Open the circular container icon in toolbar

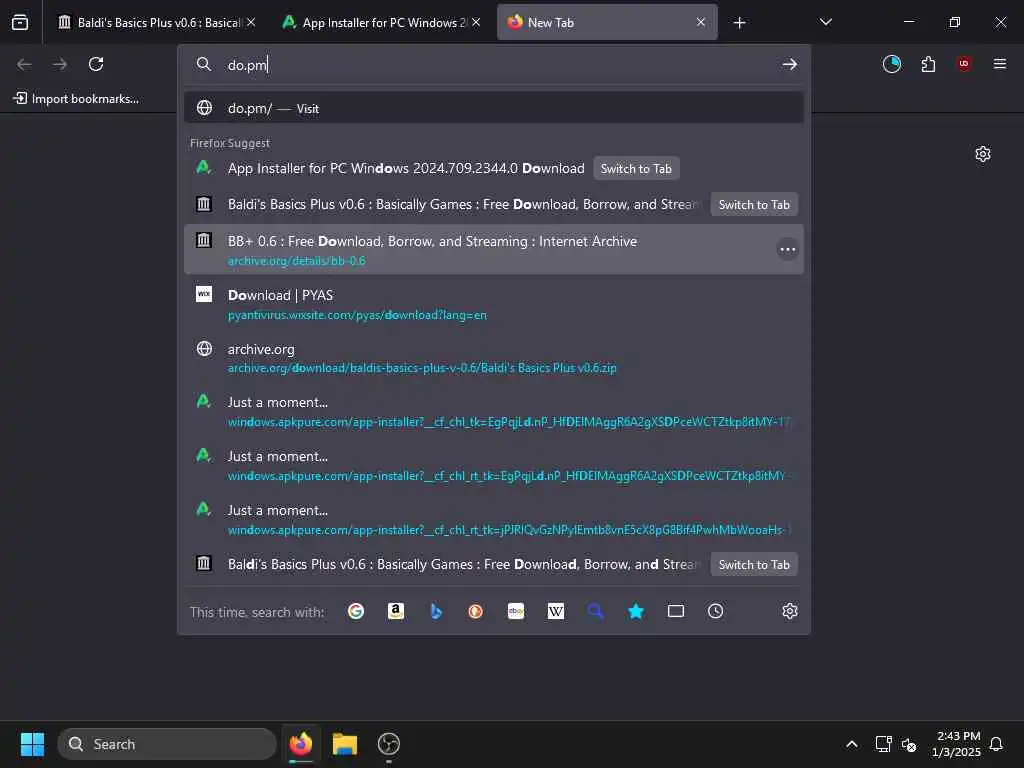click(891, 64)
